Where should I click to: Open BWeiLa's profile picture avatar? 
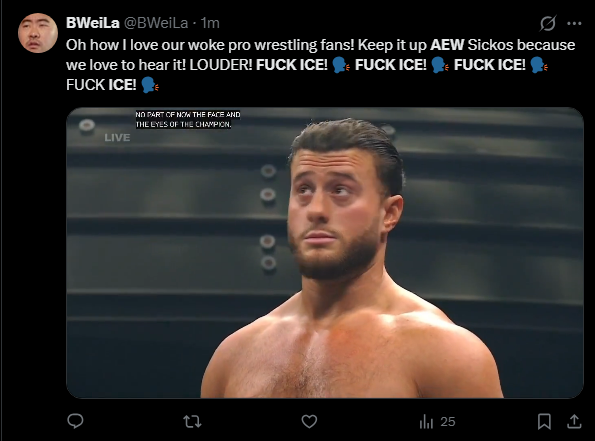pos(38,33)
